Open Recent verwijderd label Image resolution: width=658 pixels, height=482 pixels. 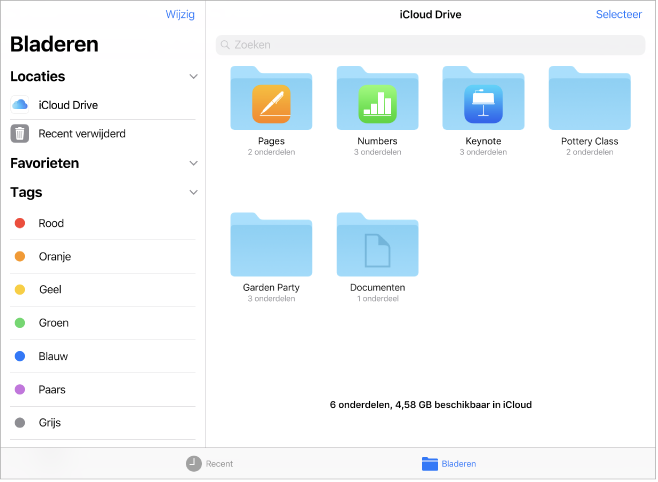click(82, 133)
